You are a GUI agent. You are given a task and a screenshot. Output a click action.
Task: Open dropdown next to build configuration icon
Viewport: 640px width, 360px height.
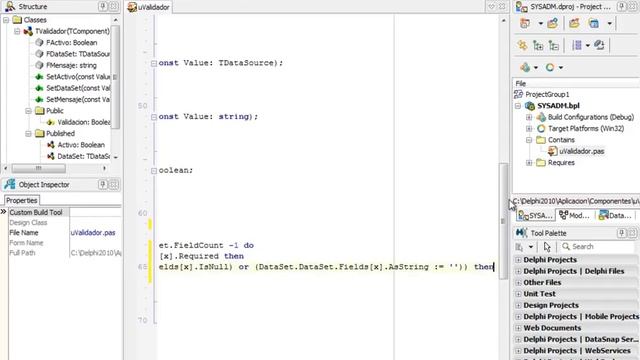[x=536, y=67]
